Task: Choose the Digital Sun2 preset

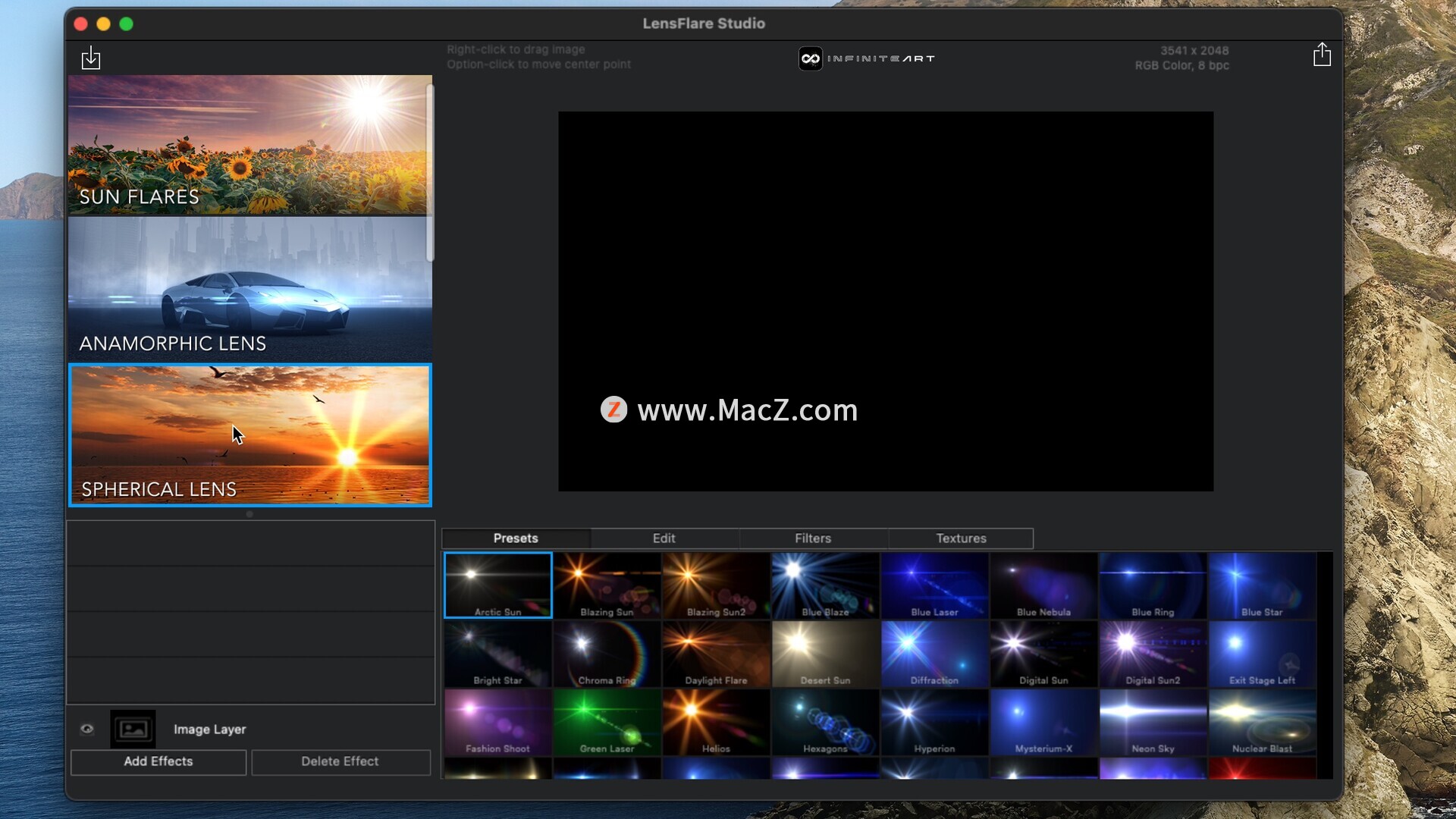Action: click(1153, 654)
